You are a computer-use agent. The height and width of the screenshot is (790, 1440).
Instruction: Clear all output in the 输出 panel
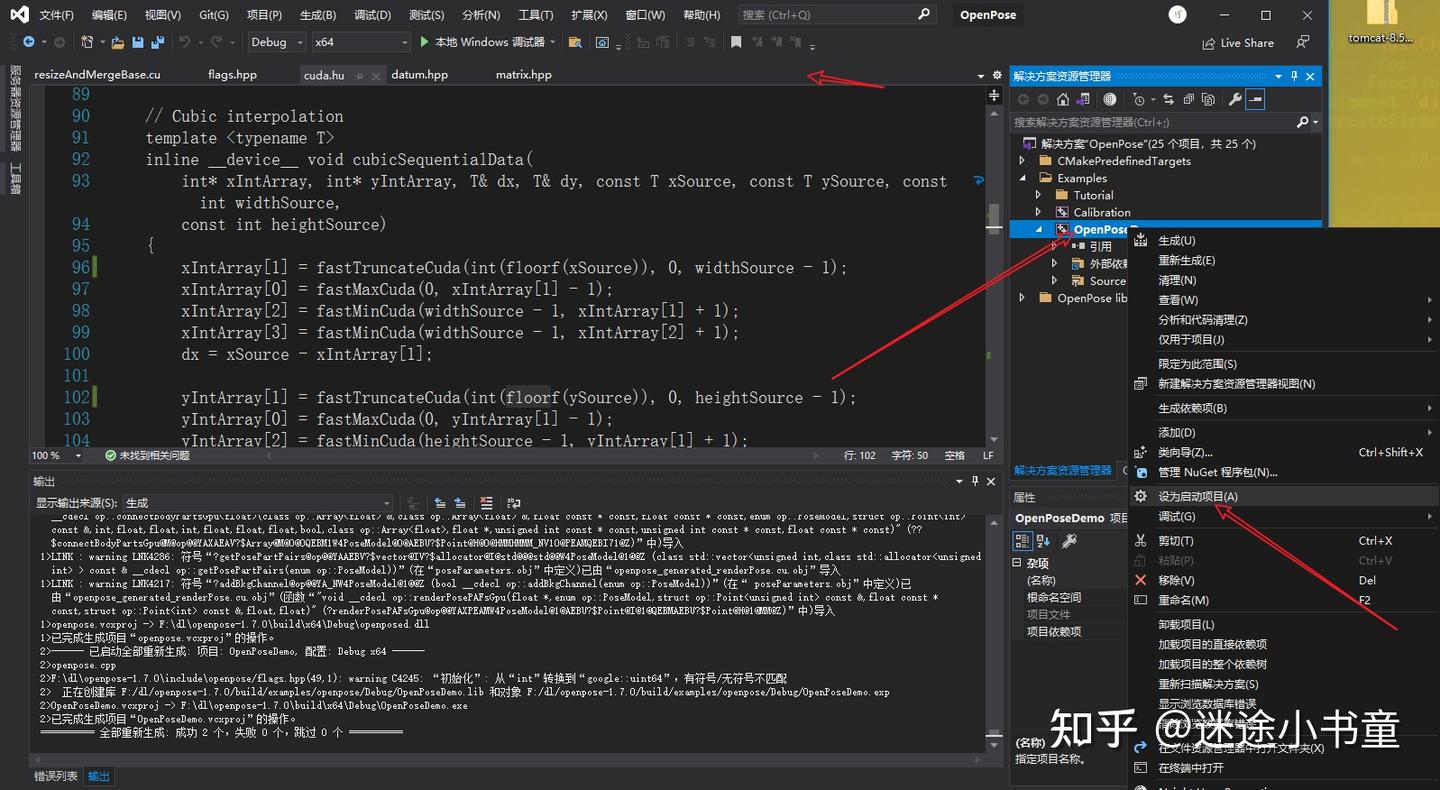click(x=488, y=503)
